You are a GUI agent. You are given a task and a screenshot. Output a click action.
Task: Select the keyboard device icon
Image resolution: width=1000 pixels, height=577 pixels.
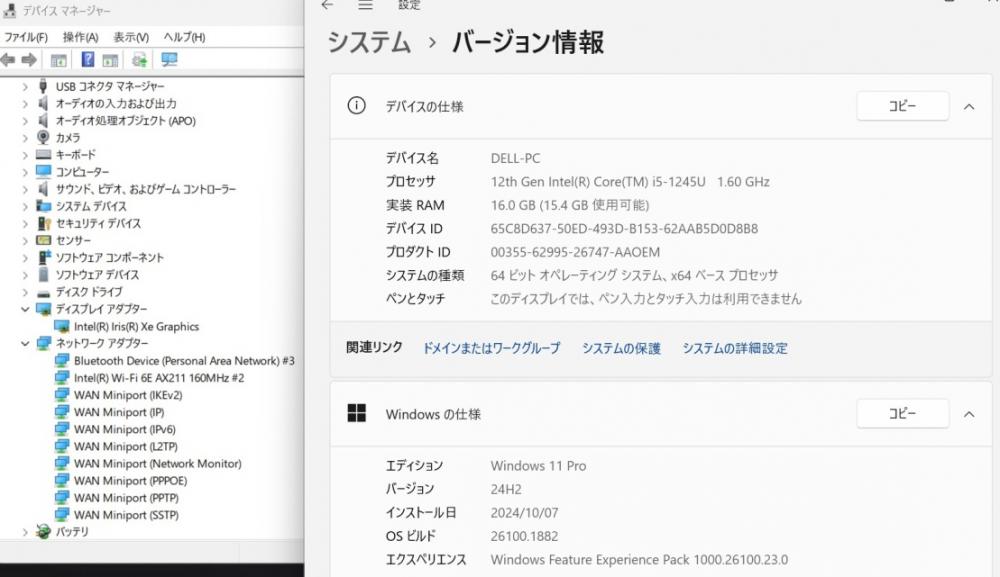pyautogui.click(x=43, y=154)
